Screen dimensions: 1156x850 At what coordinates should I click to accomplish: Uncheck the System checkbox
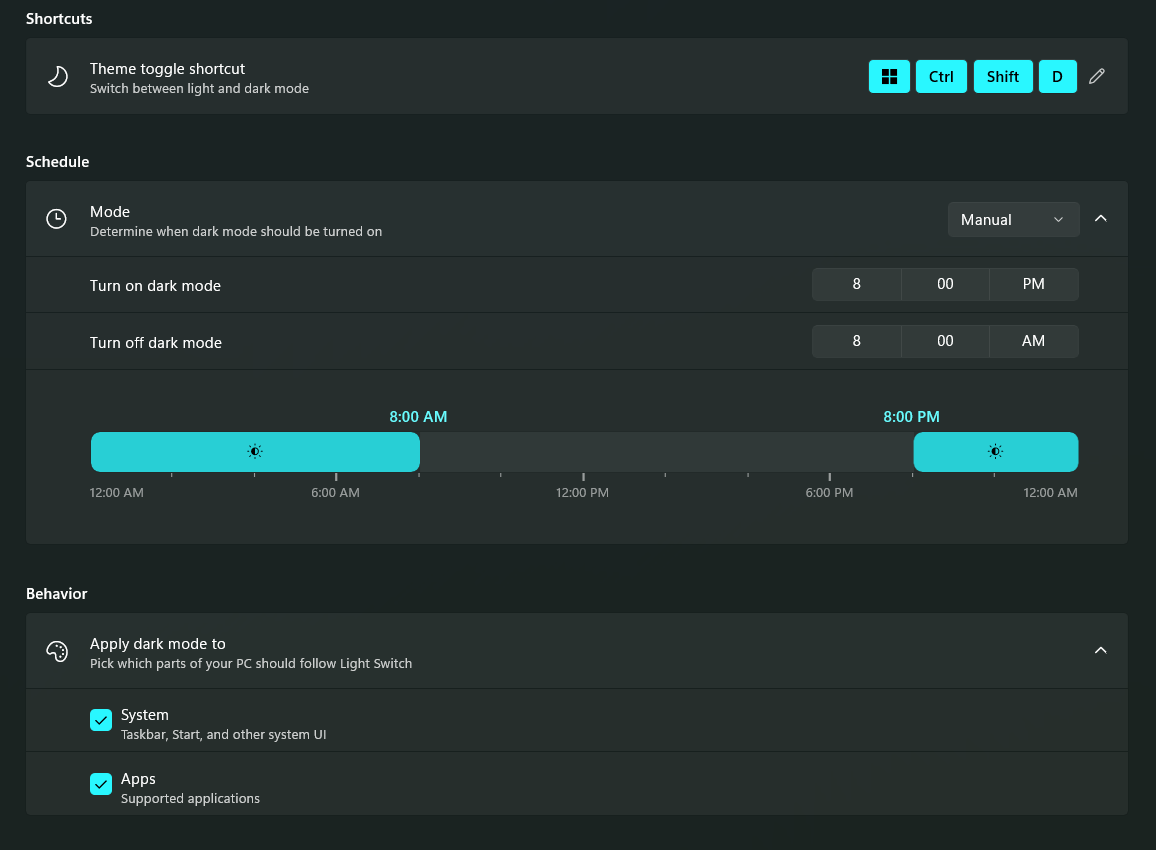click(x=101, y=720)
